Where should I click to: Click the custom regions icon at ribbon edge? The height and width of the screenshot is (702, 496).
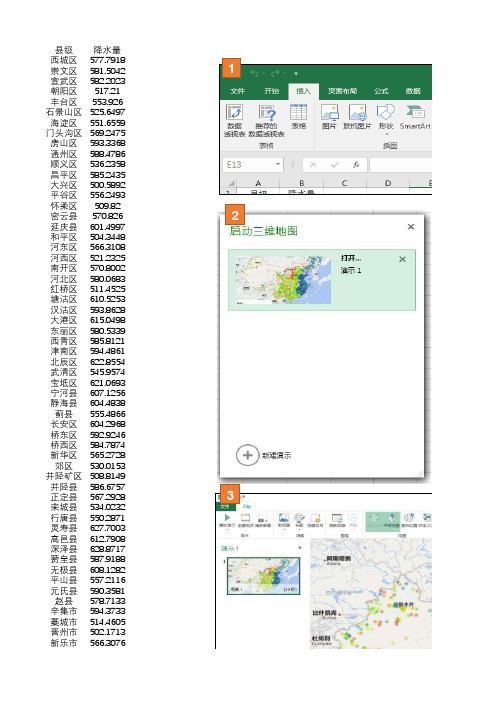coord(426,520)
